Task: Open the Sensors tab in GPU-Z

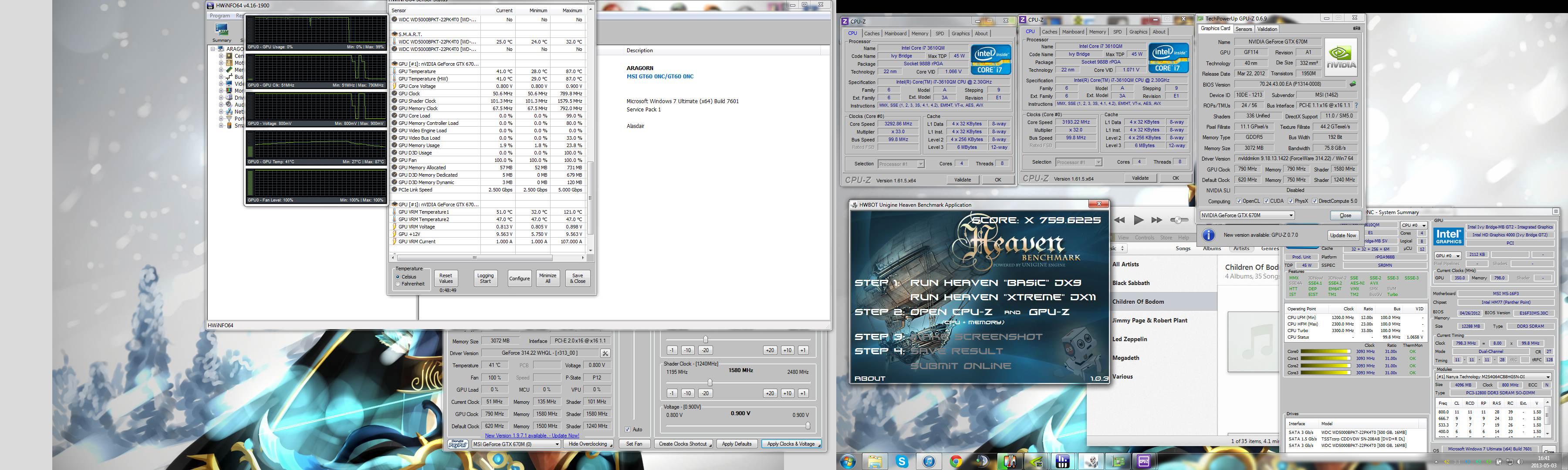Action: [1244, 29]
